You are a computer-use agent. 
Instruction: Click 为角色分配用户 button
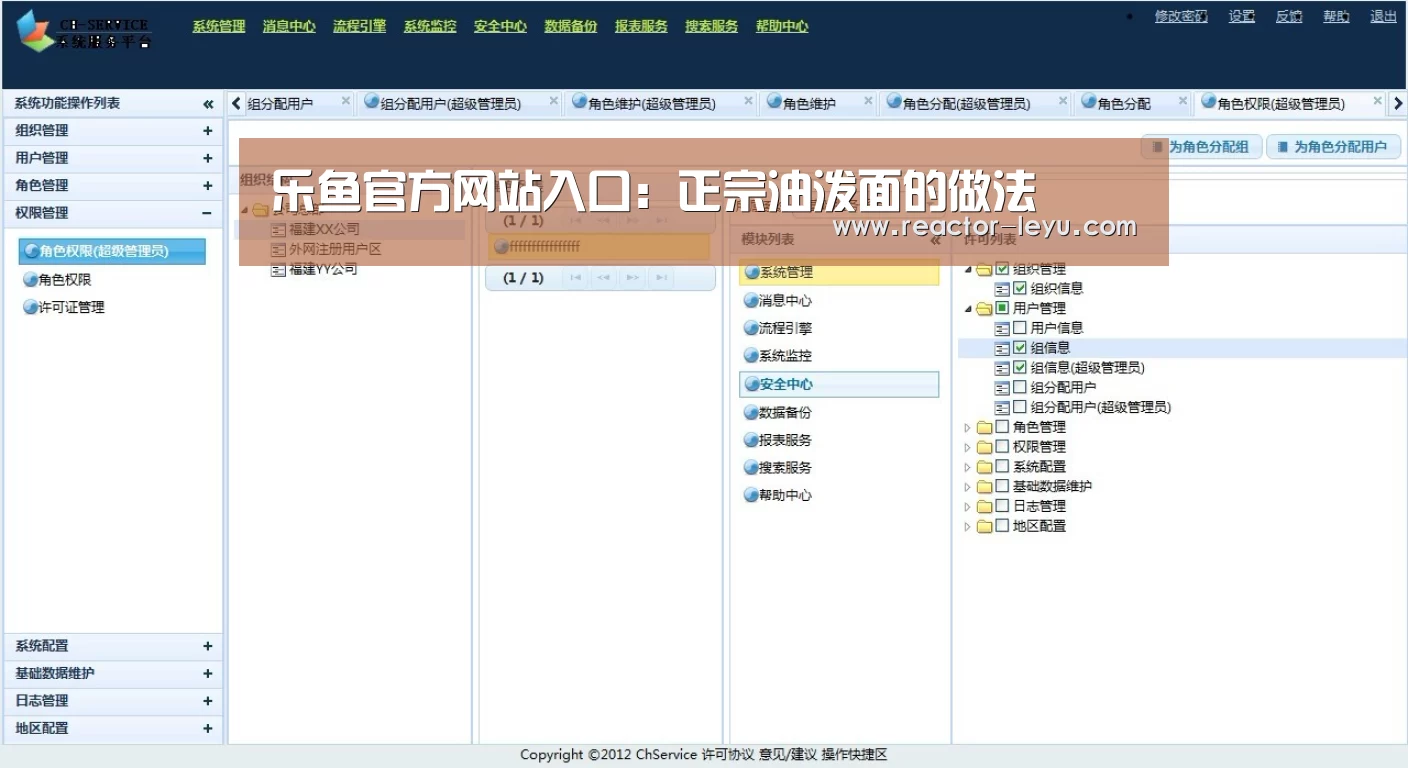(1333, 147)
